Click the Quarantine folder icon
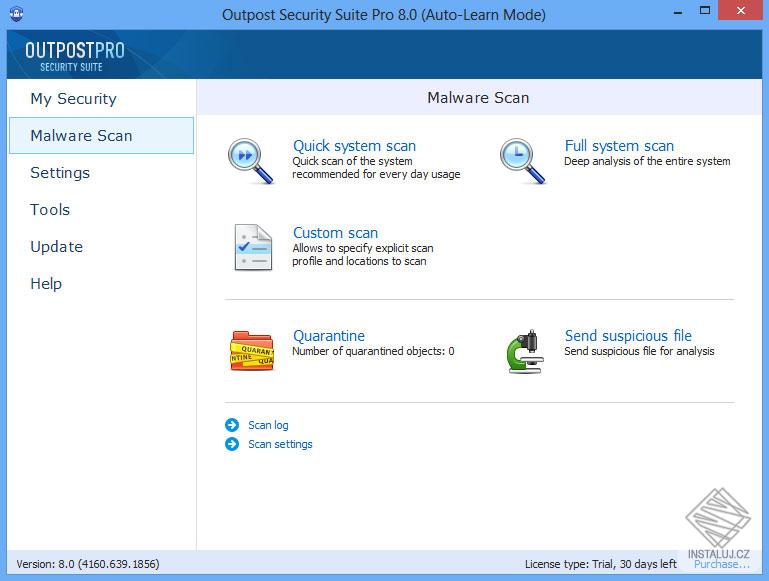769x581 pixels. (252, 351)
